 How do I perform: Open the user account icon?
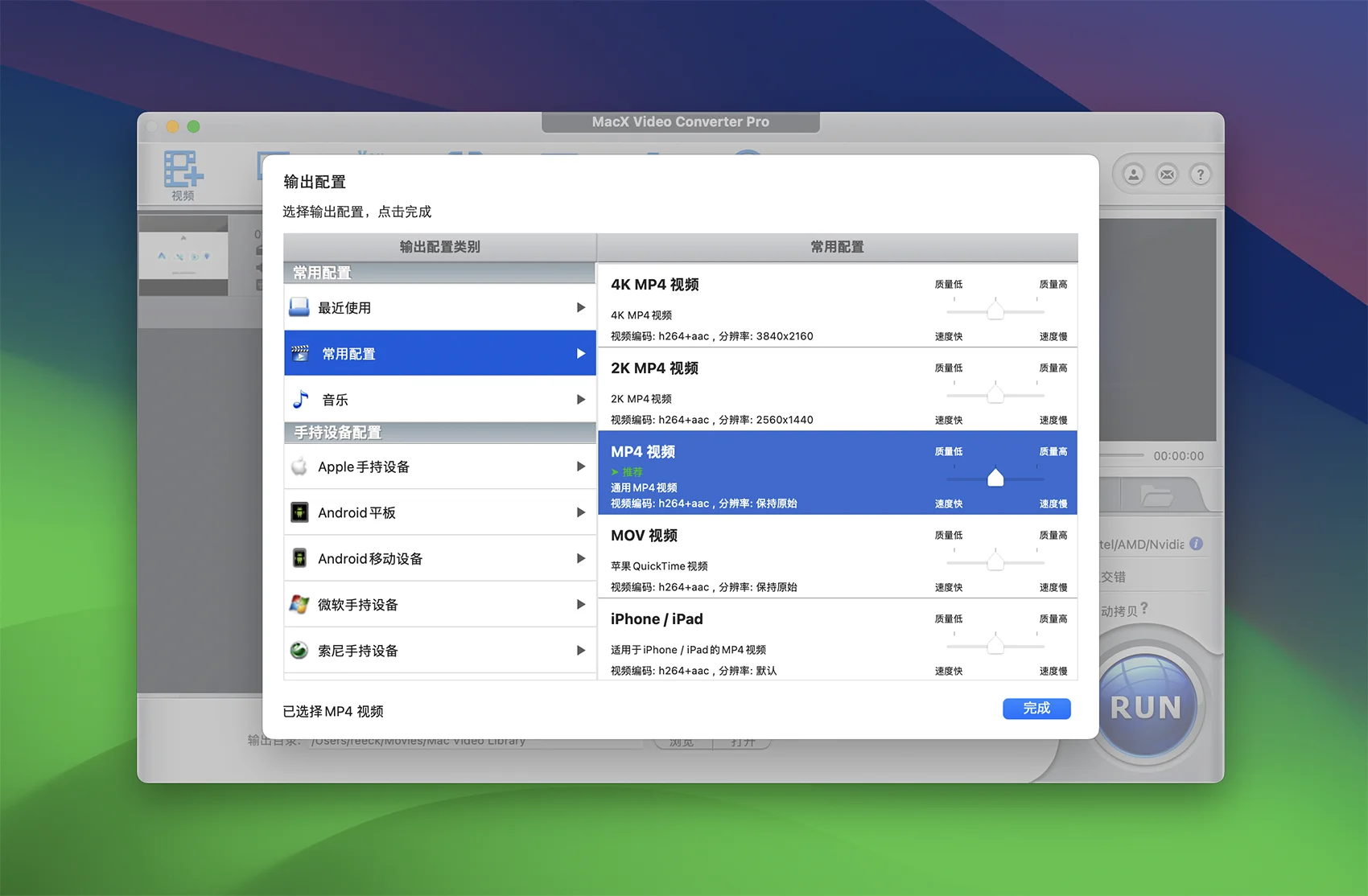pos(1133,175)
